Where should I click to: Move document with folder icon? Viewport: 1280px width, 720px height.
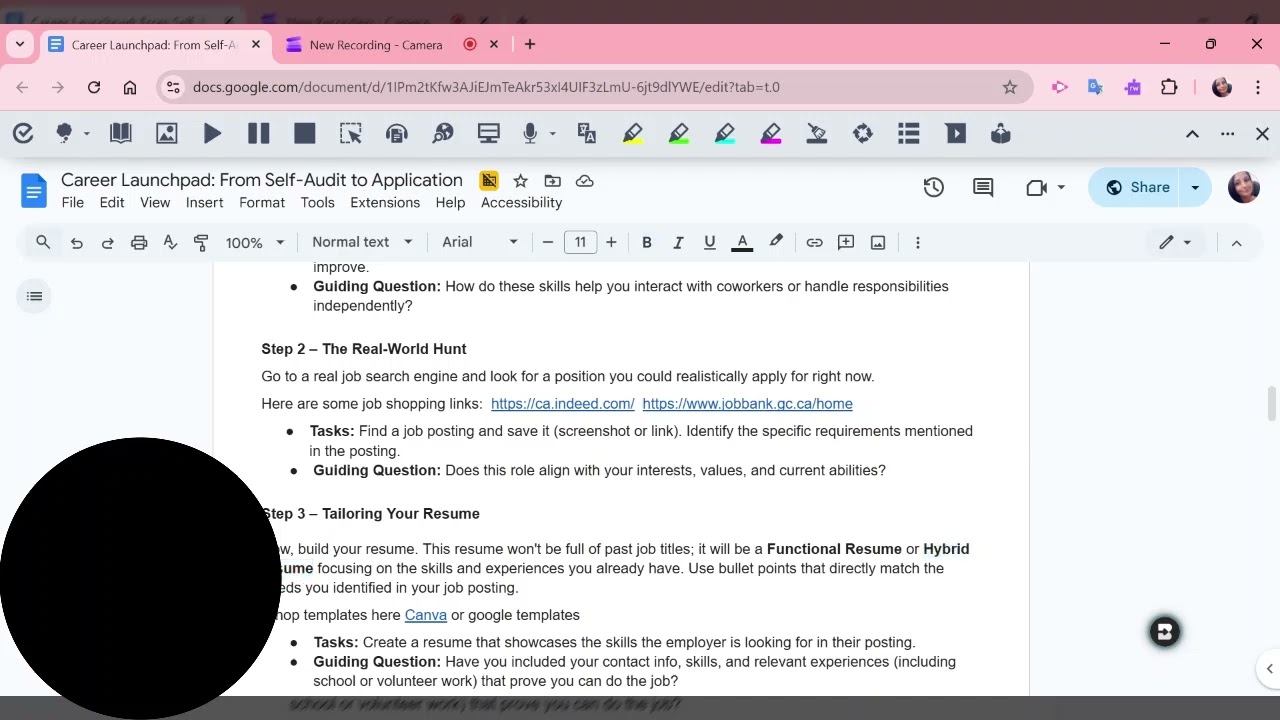552,181
